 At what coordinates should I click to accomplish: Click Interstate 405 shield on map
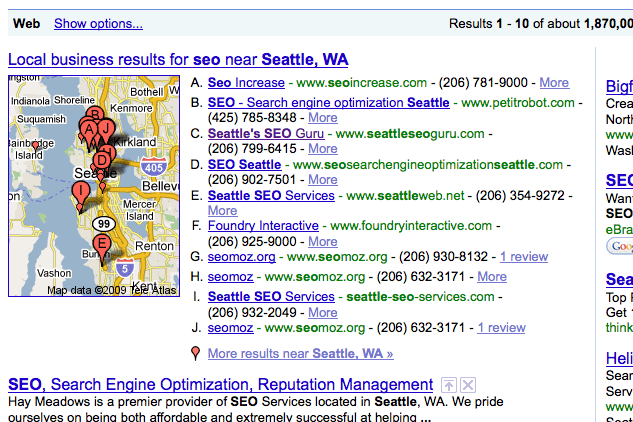[x=153, y=167]
